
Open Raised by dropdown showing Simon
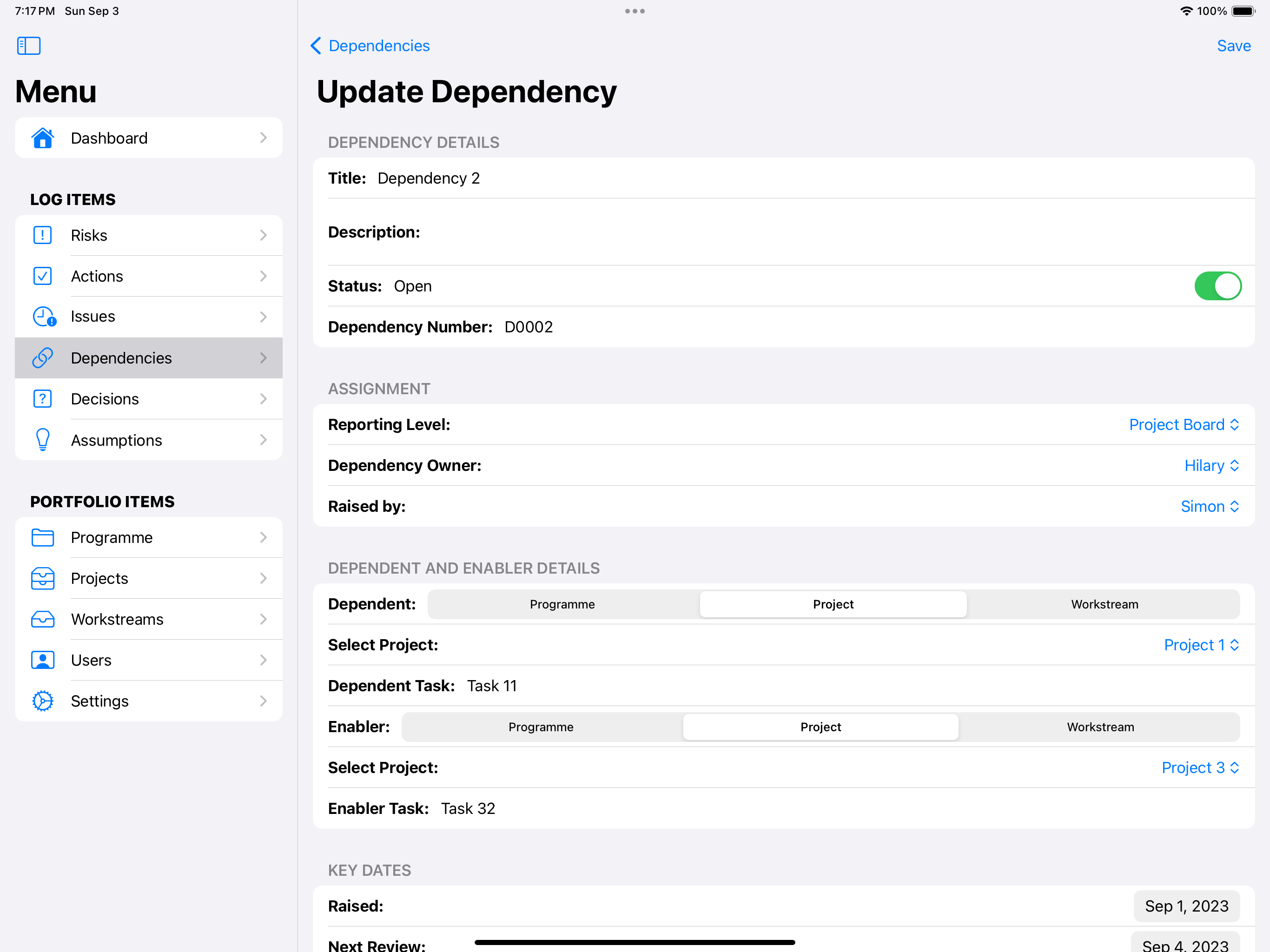pyautogui.click(x=1210, y=506)
